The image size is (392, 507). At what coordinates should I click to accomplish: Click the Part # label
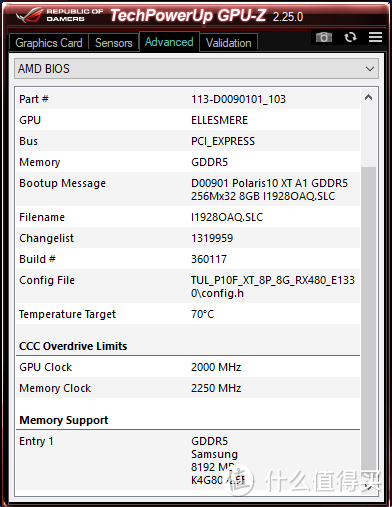point(34,99)
